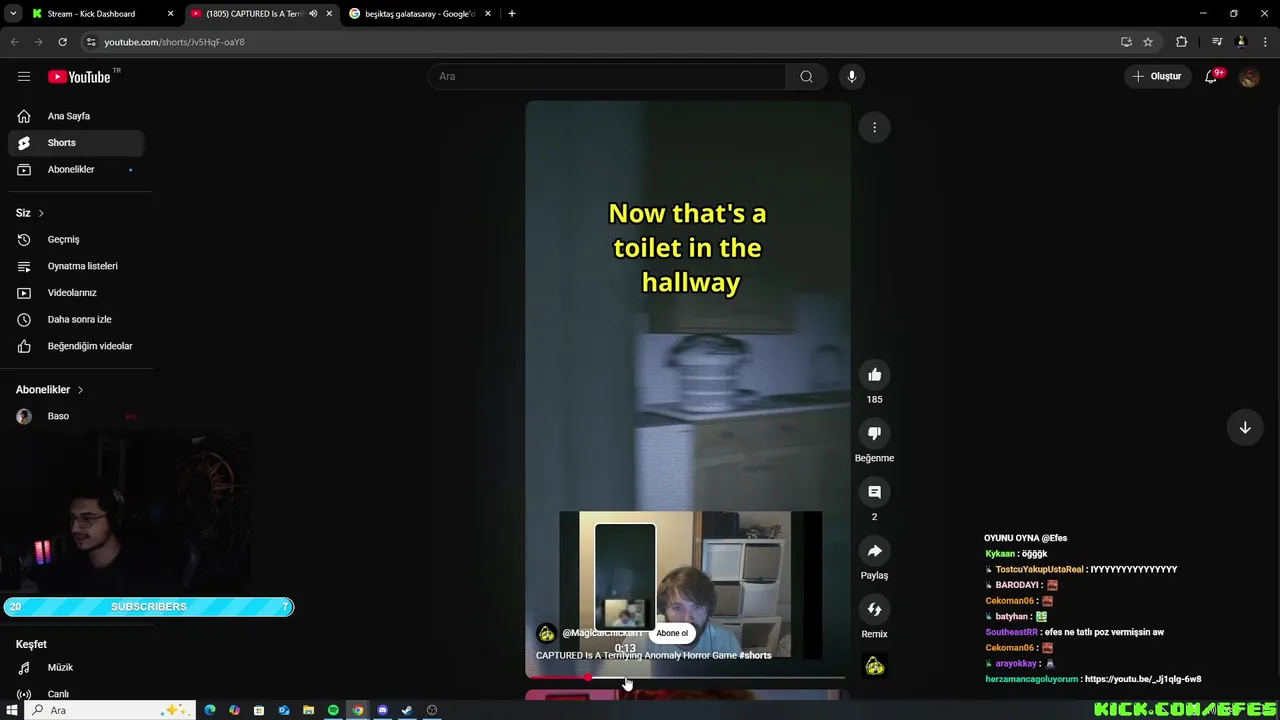Open File Explorer from taskbar

[x=308, y=710]
